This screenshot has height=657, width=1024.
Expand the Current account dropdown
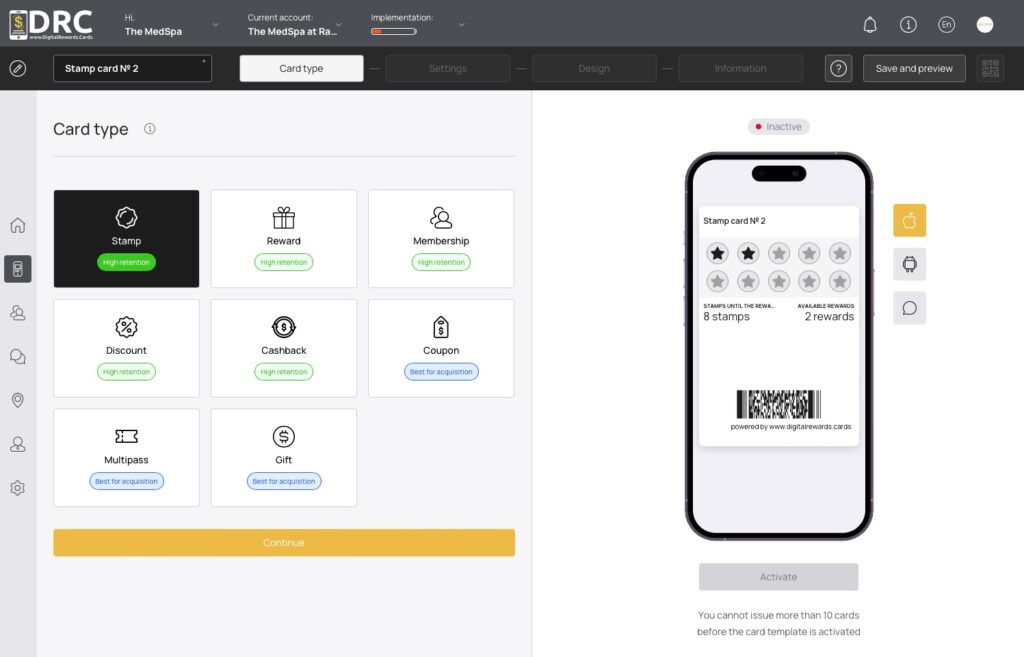338,25
